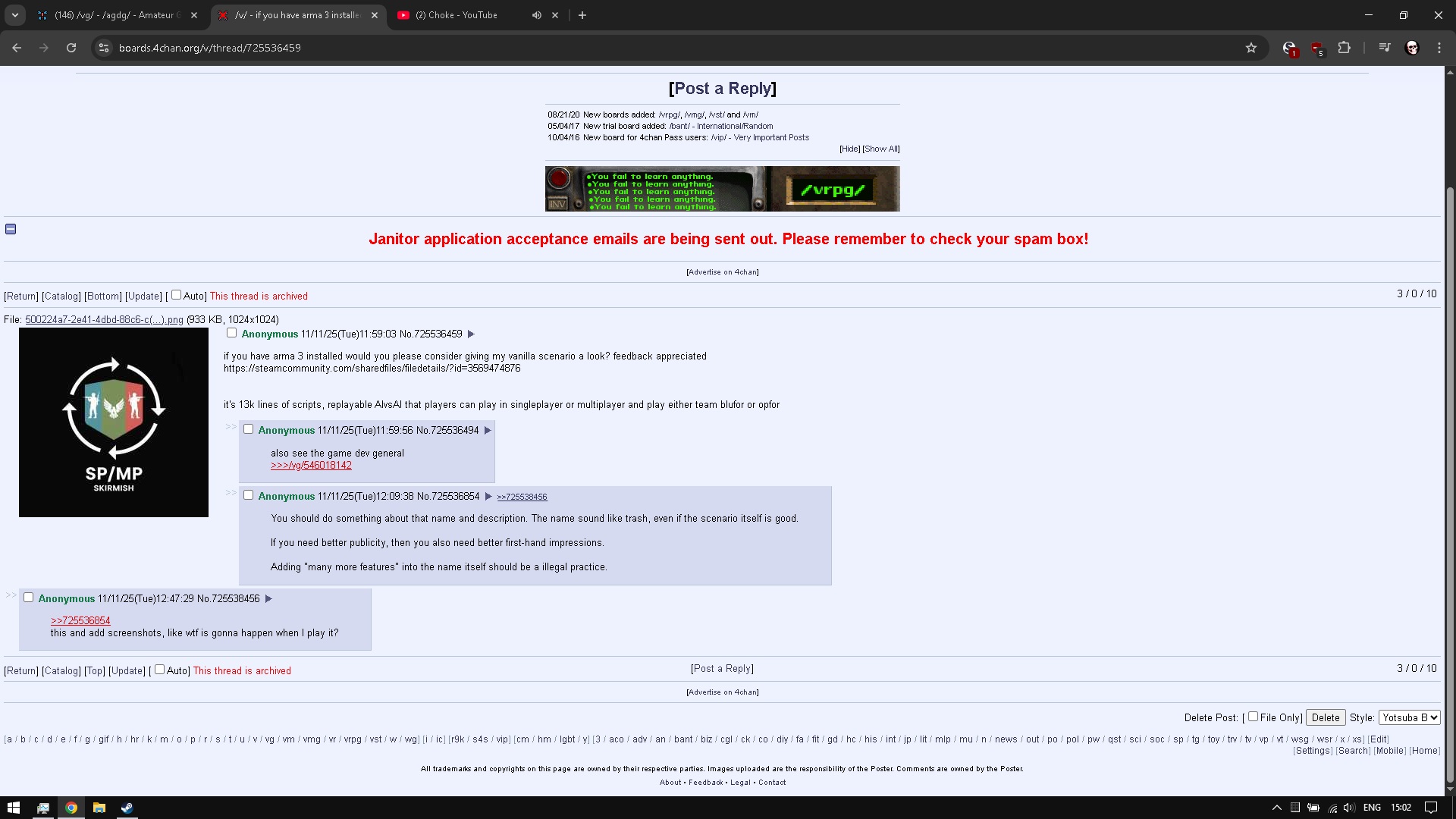Enable the top Auto update checkbox
The width and height of the screenshot is (1456, 819).
click(x=176, y=295)
